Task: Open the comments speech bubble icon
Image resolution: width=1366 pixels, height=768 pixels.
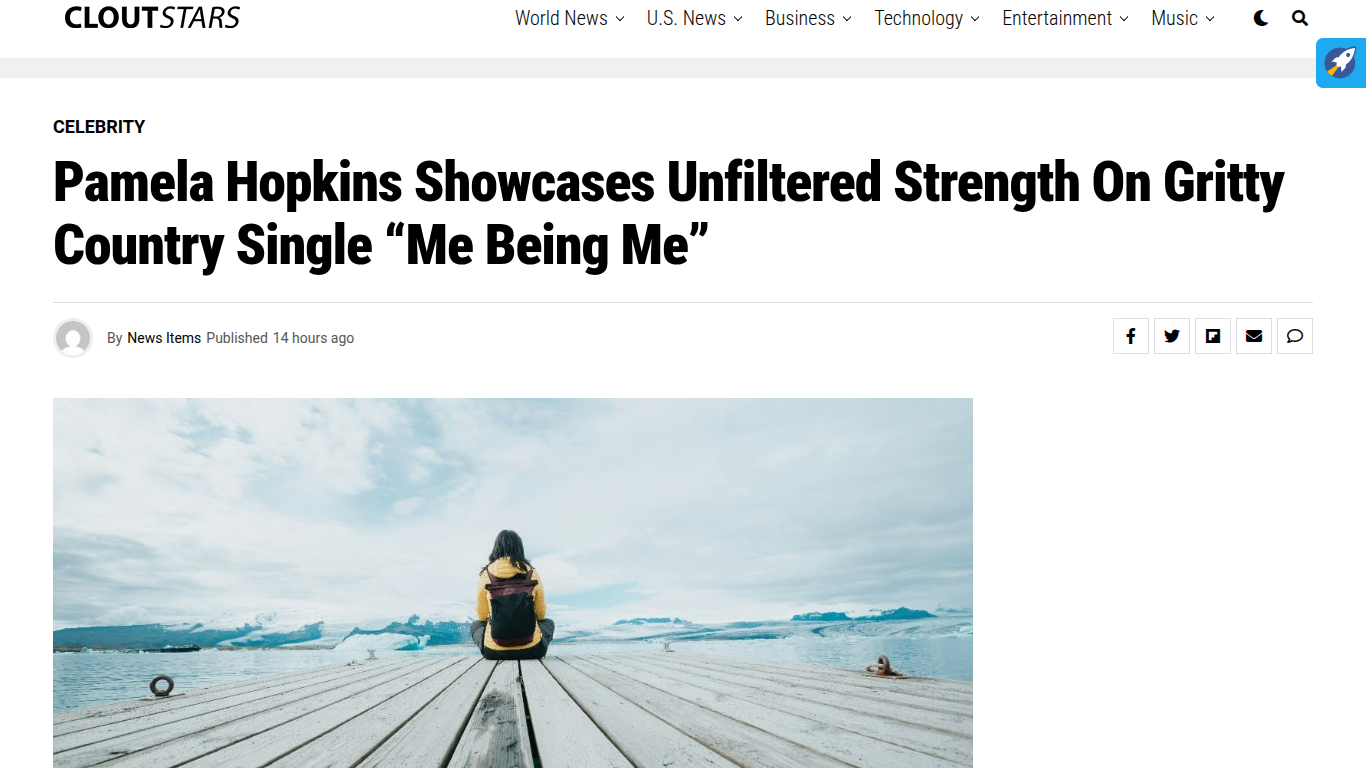Action: (x=1295, y=336)
